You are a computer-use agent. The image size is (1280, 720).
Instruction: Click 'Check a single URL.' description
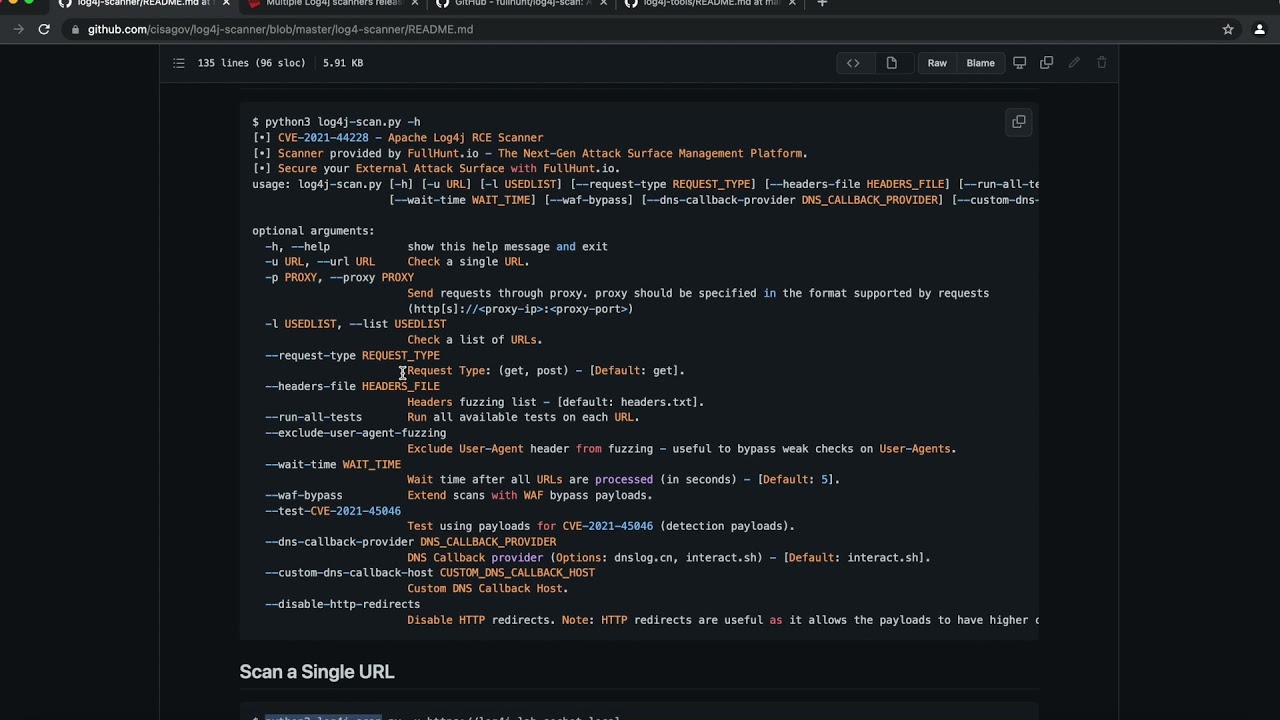(x=468, y=262)
